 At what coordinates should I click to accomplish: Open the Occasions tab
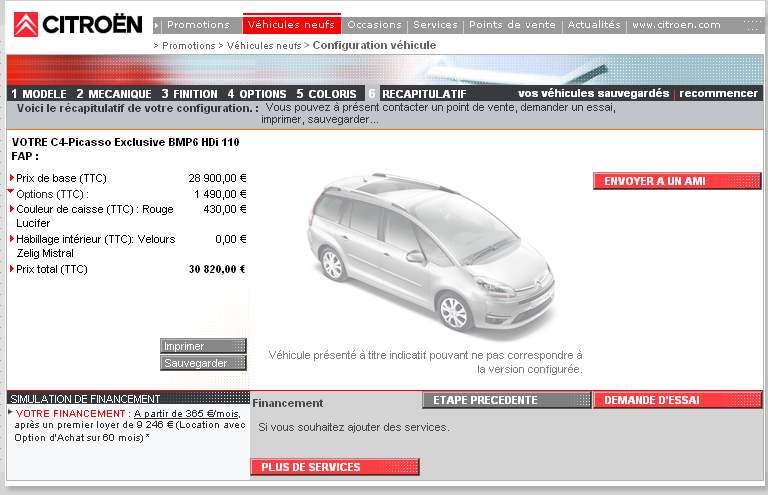pos(374,24)
